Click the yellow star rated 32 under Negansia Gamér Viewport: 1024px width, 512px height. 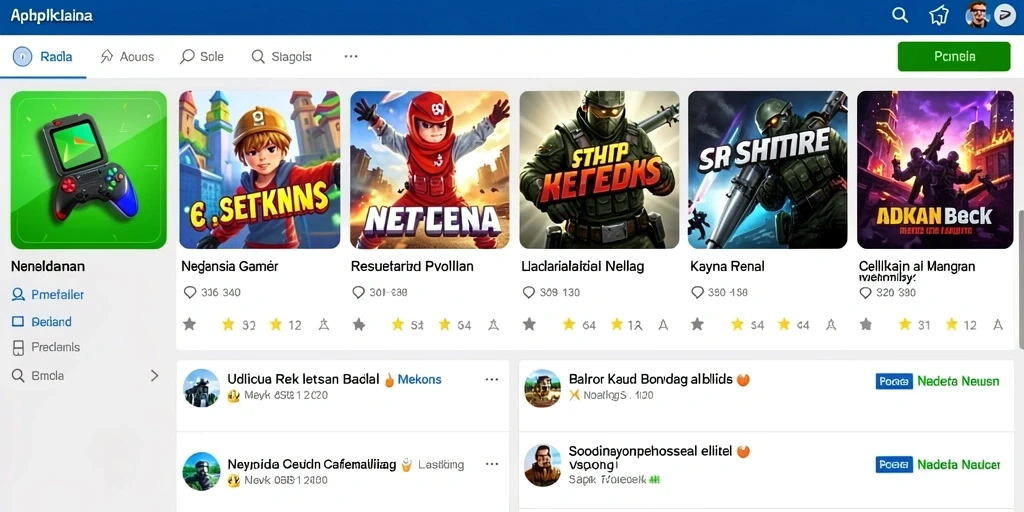pyautogui.click(x=228, y=324)
